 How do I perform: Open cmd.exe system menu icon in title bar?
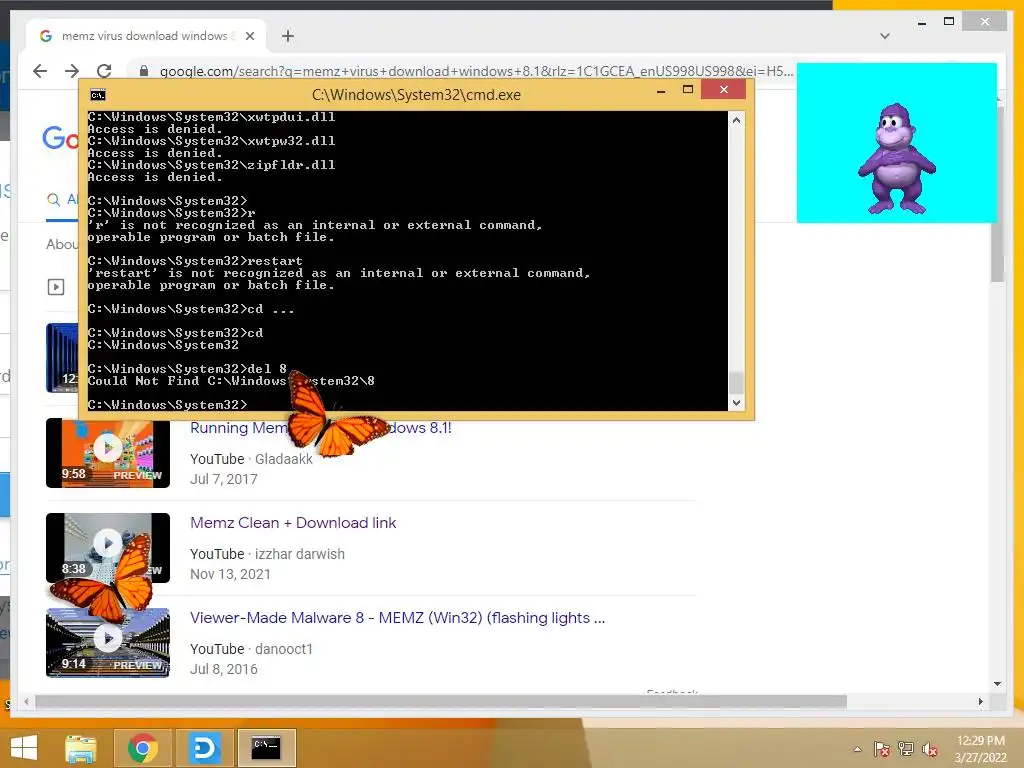pyautogui.click(x=98, y=95)
